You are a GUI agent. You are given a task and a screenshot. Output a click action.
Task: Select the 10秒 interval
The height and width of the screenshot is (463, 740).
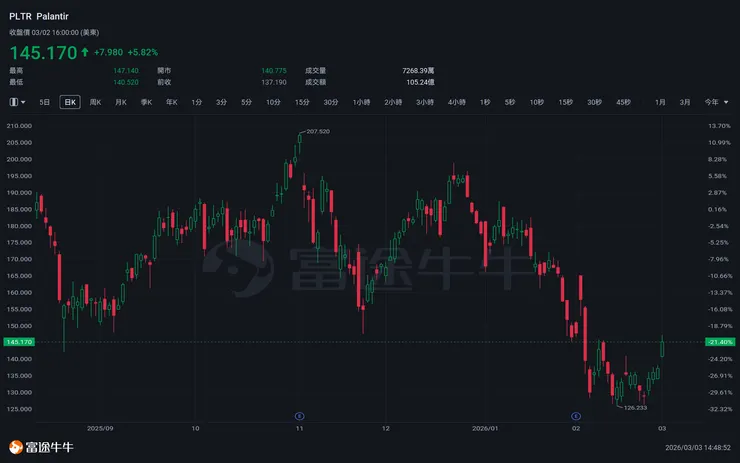click(537, 102)
